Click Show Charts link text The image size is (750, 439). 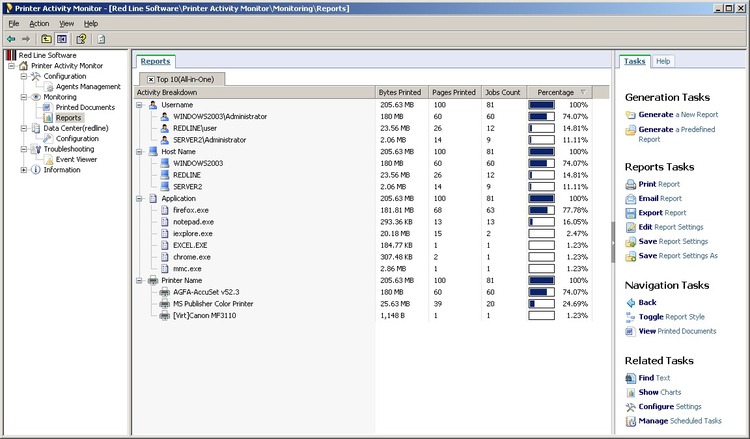point(660,392)
